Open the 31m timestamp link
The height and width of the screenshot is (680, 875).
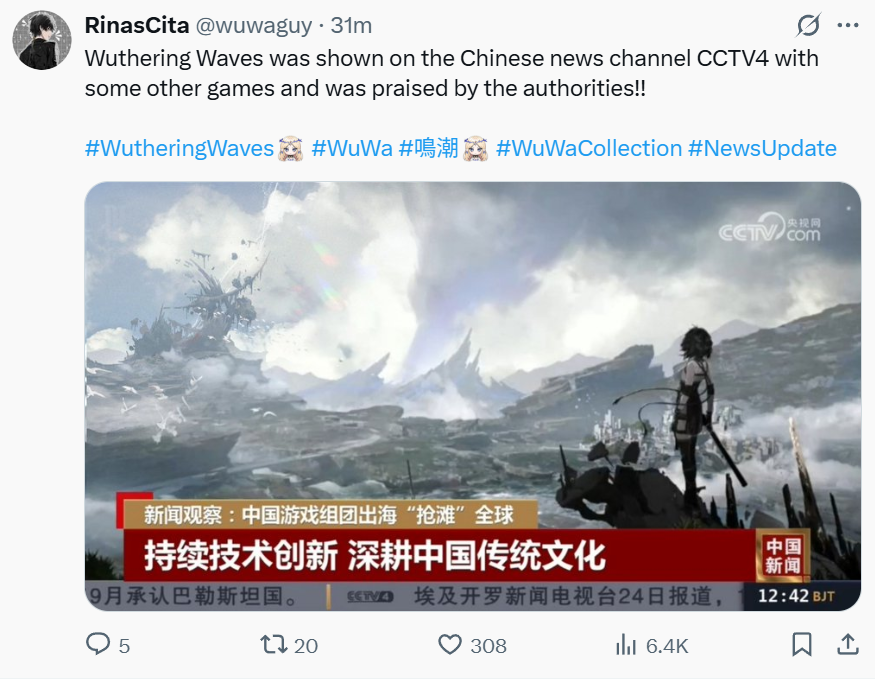point(351,25)
